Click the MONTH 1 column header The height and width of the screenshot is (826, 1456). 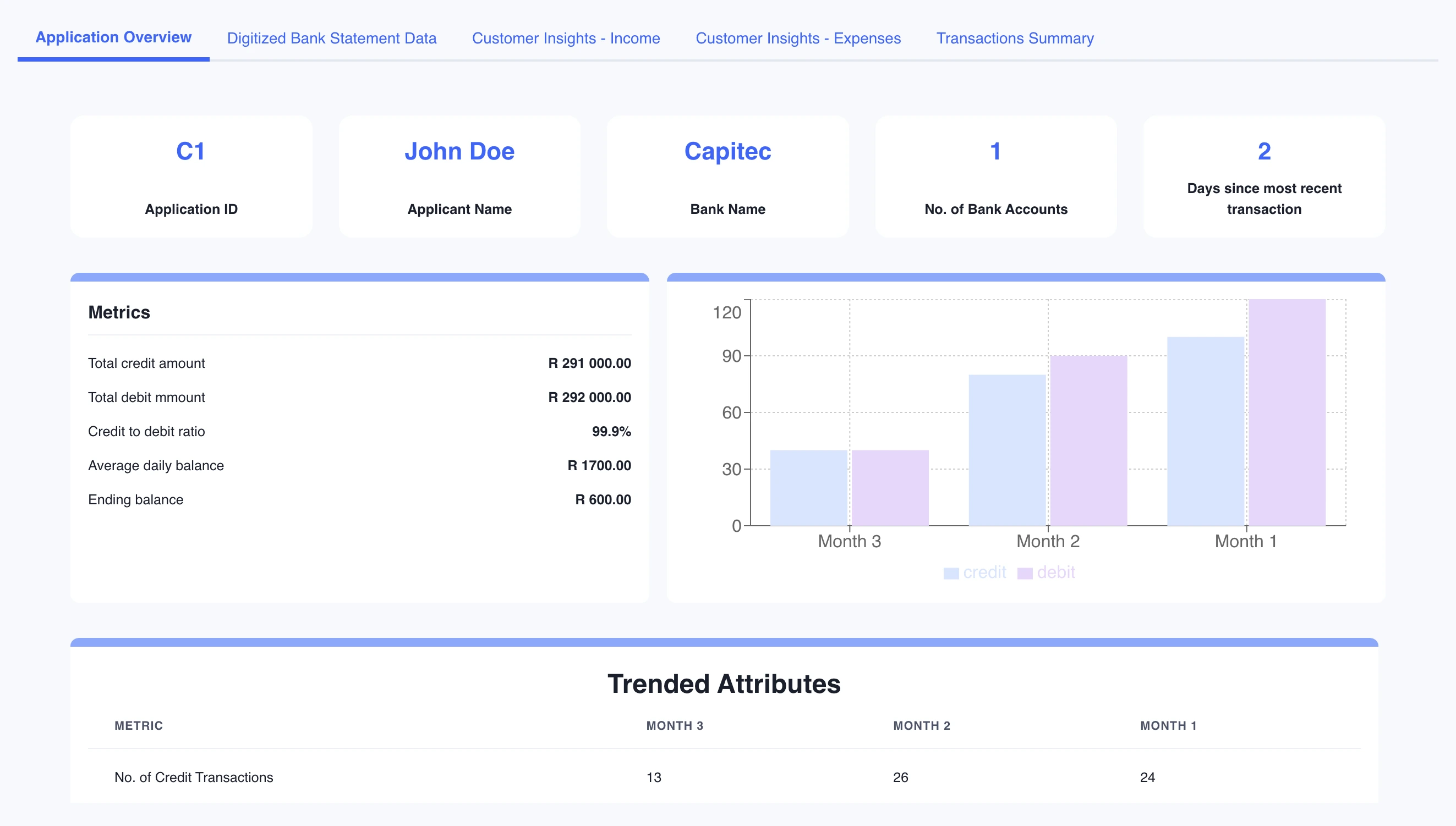1168,725
